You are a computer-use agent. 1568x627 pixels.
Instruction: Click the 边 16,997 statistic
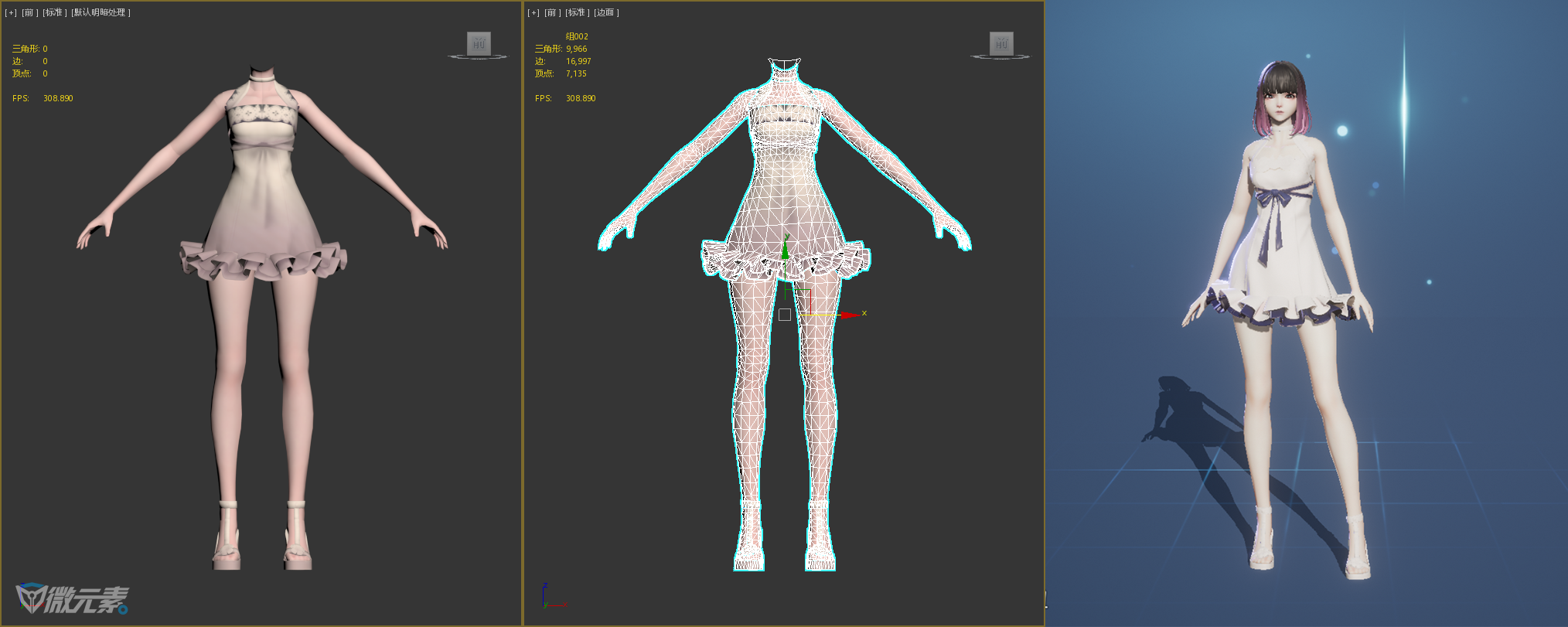(x=563, y=61)
